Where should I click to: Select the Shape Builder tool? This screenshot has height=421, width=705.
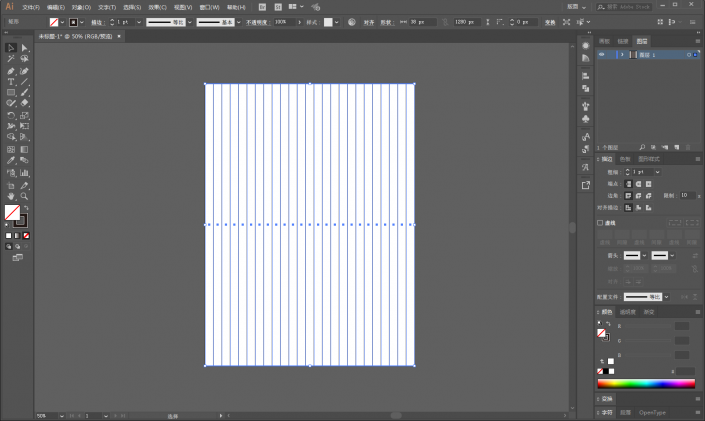11,137
